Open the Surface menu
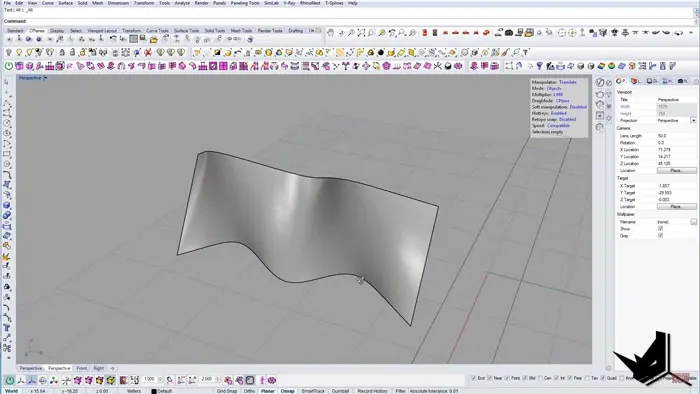700x394 pixels. [x=65, y=3]
